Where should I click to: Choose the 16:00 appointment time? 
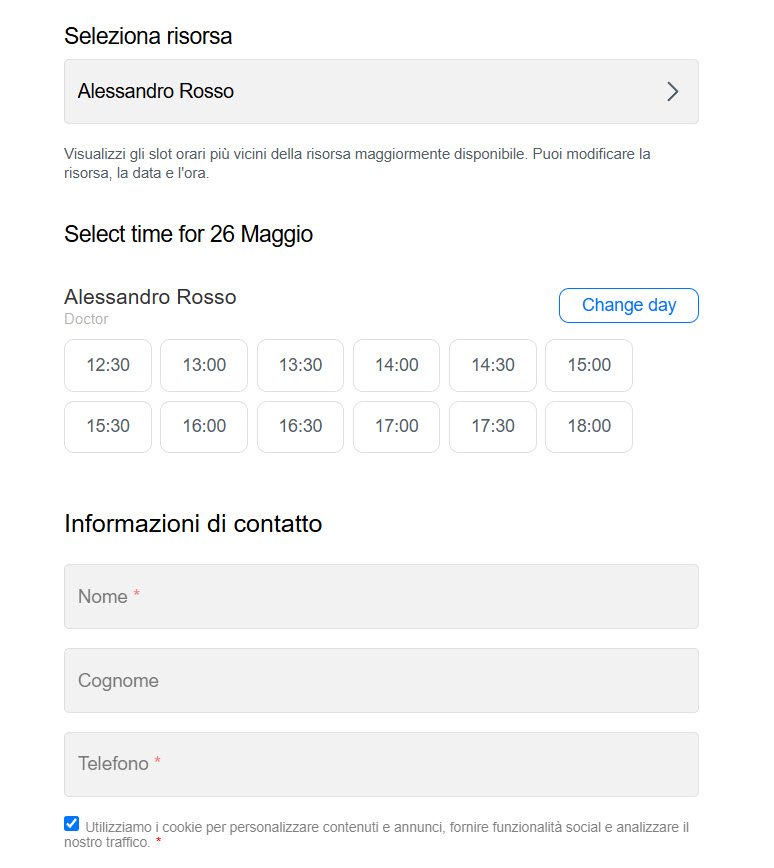204,426
